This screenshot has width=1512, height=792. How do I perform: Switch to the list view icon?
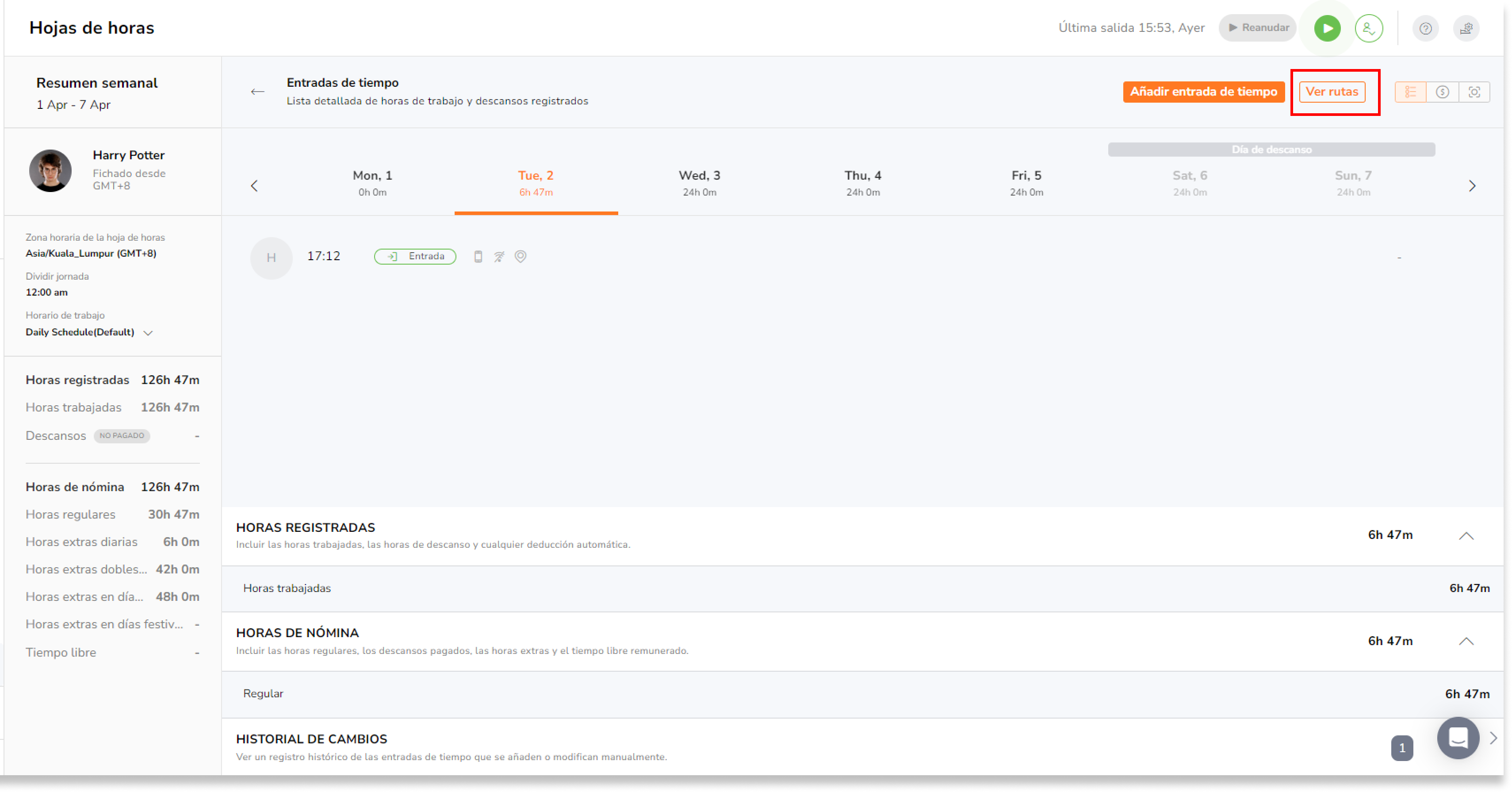tap(1410, 92)
